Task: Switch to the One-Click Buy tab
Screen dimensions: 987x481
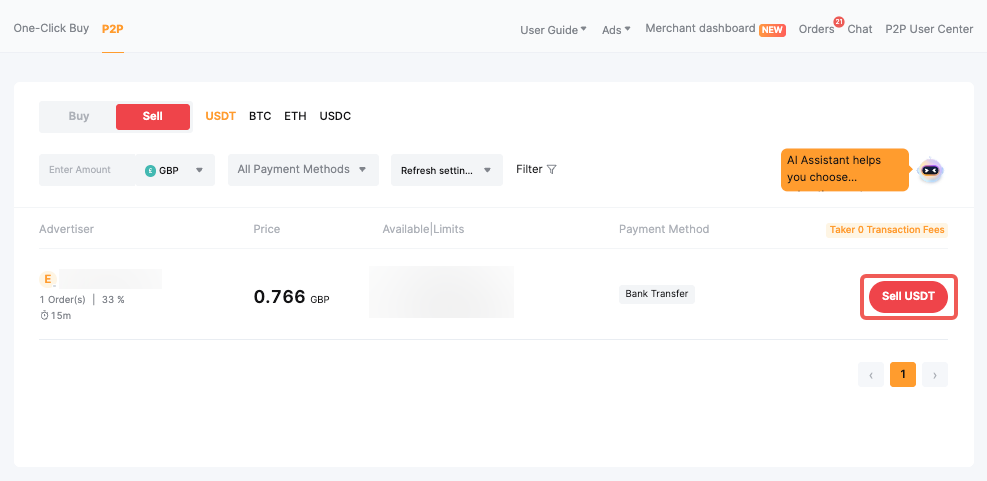Action: (x=51, y=28)
